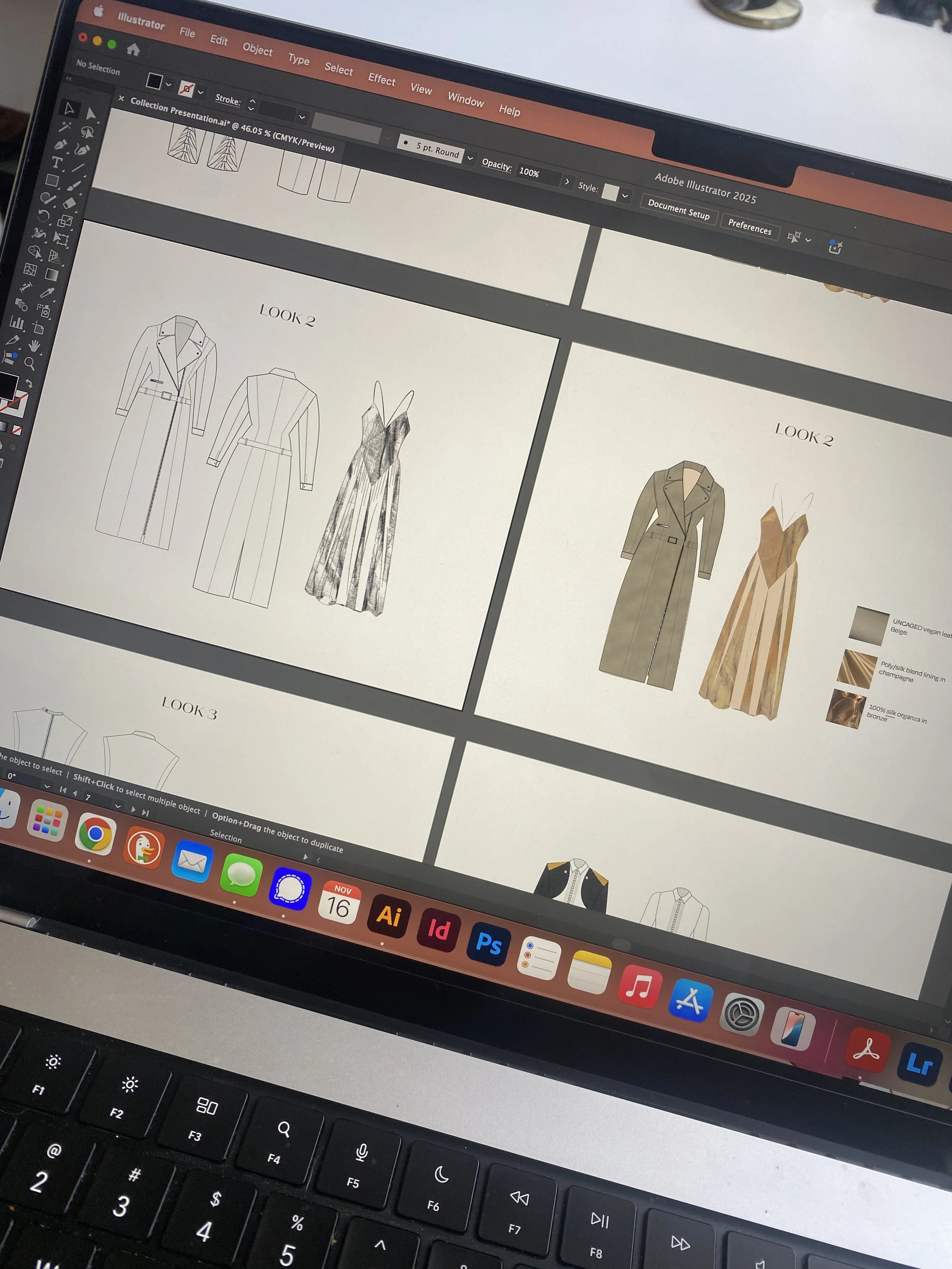Click the Home icon button
The width and height of the screenshot is (952, 1269).
tap(133, 49)
